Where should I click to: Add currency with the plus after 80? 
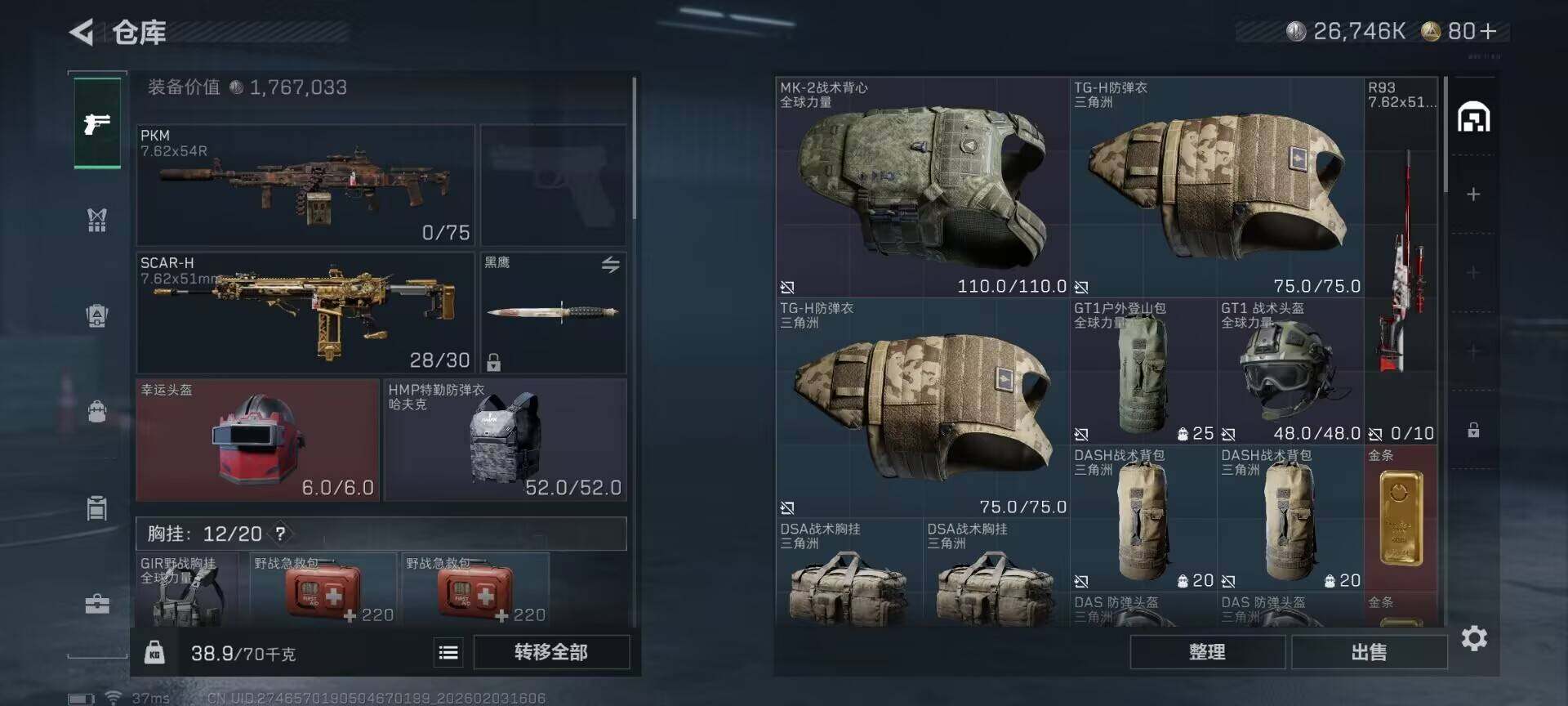coord(1488,31)
